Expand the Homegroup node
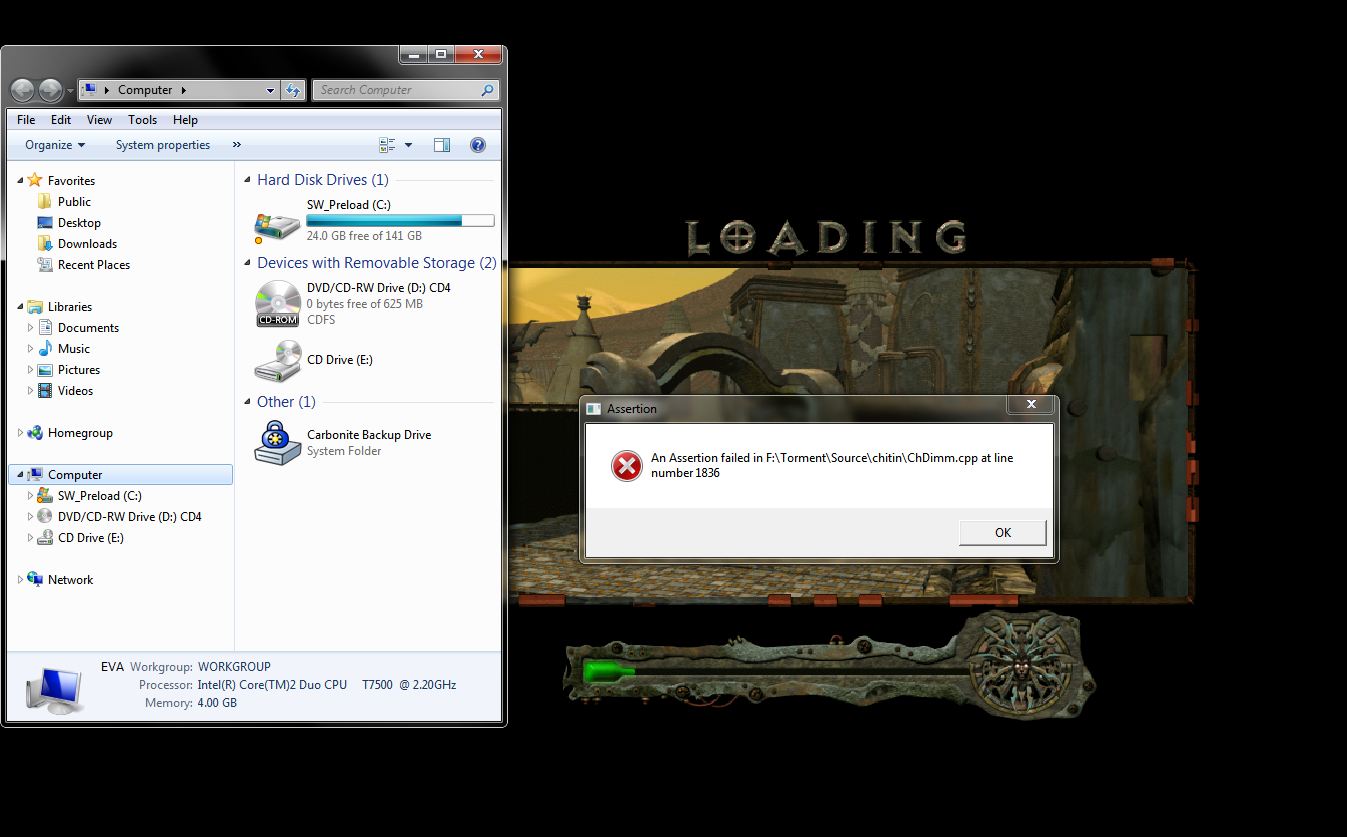 click(20, 433)
